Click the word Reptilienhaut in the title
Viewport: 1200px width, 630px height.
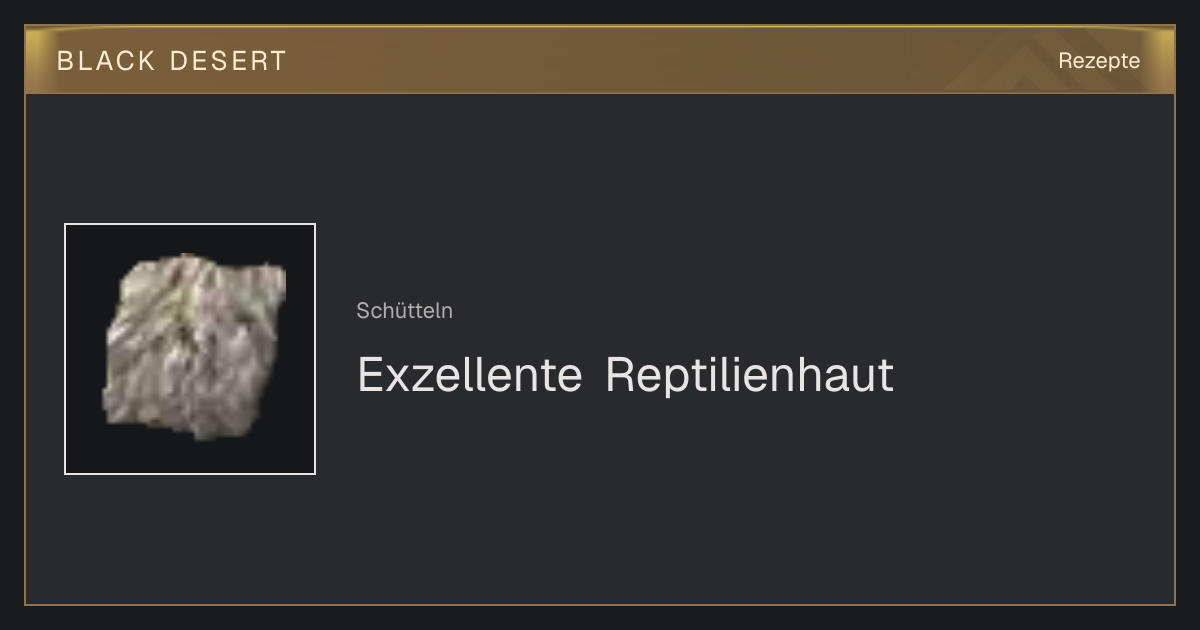(x=749, y=375)
